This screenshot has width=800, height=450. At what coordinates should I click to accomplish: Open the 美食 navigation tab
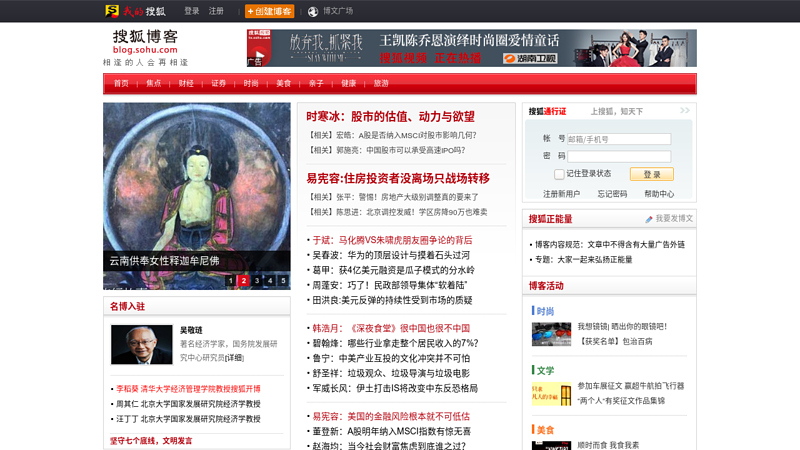(284, 83)
